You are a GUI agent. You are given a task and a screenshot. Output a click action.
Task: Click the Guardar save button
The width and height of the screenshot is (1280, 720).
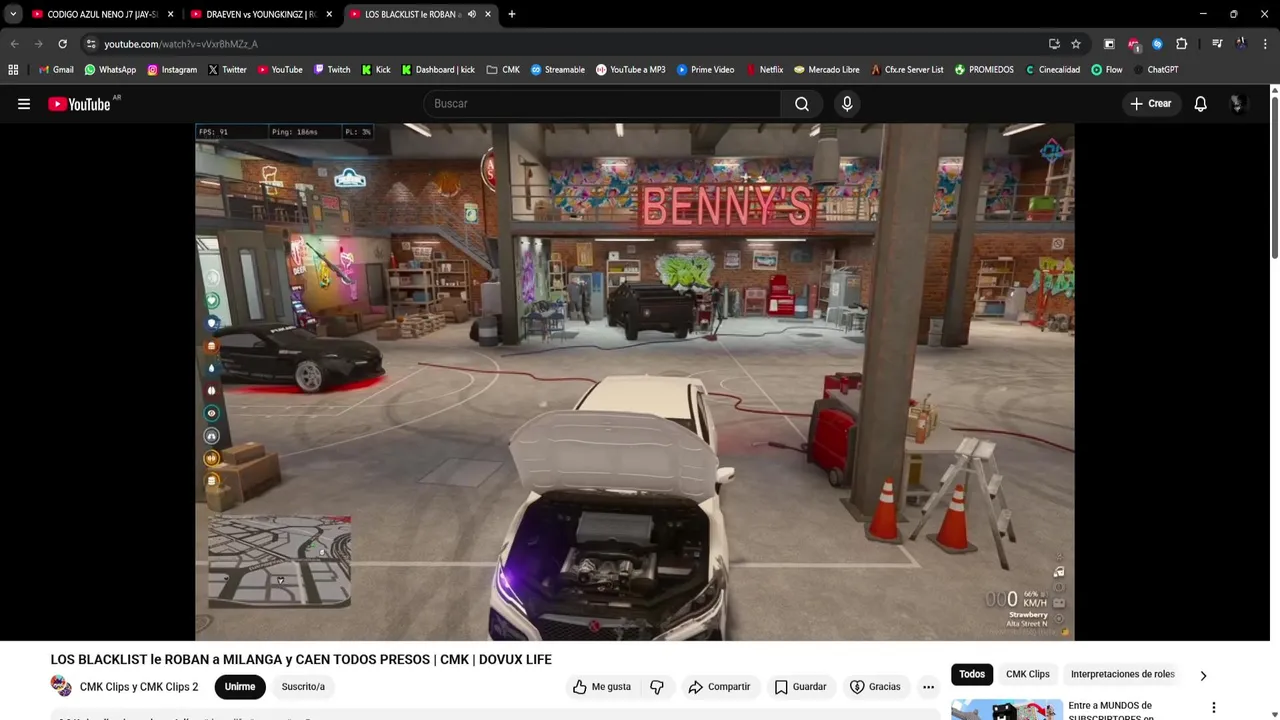pos(800,687)
